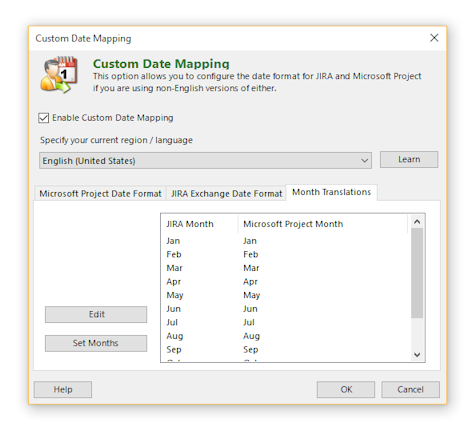
Task: Select the Mar row in JIRA Month column
Action: click(174, 268)
